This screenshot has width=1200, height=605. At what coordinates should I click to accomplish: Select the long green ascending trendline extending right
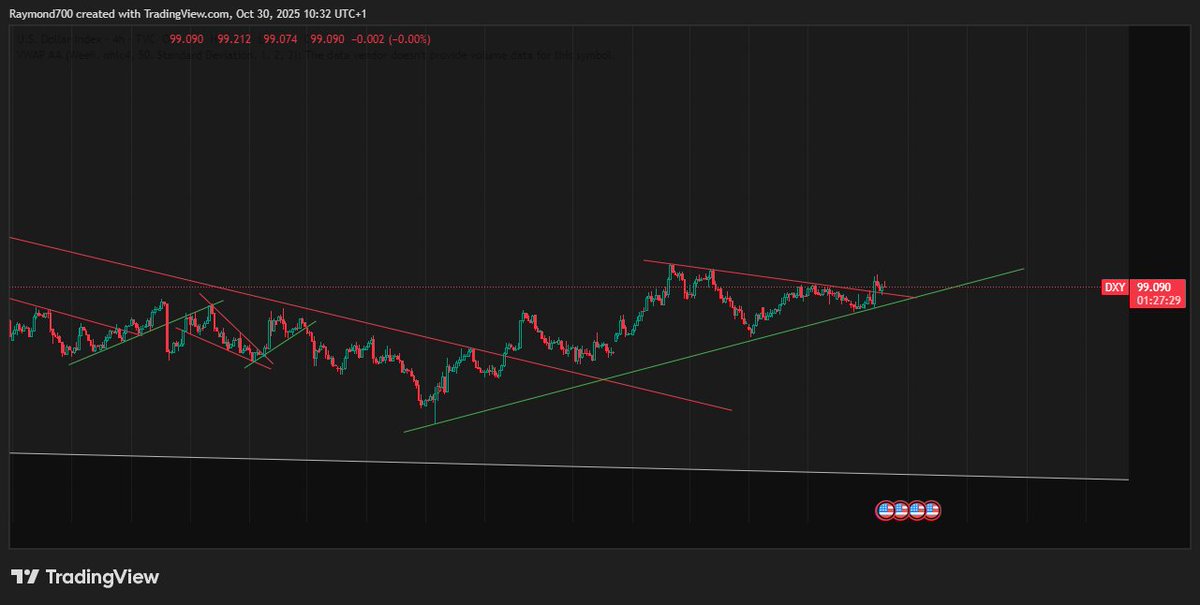tap(714, 350)
